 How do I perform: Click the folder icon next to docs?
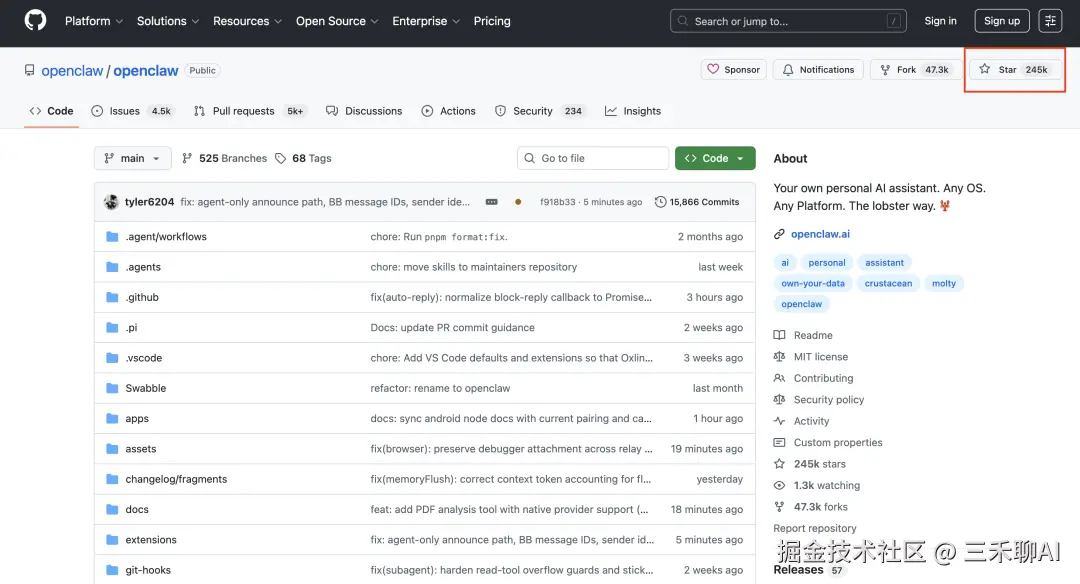click(x=112, y=509)
